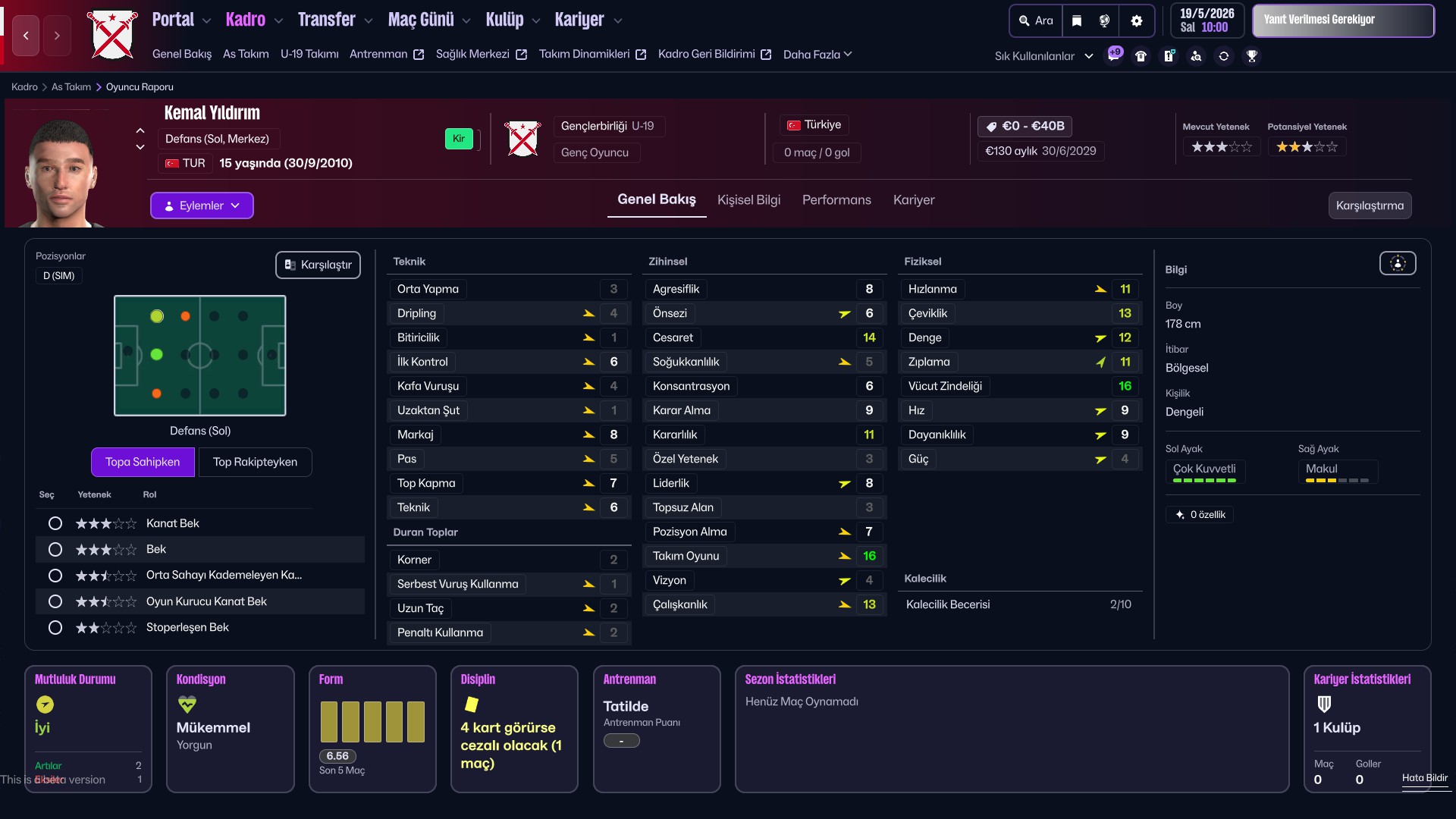The height and width of the screenshot is (819, 1456).
Task: Open the Eylemler dropdown
Action: pyautogui.click(x=202, y=206)
